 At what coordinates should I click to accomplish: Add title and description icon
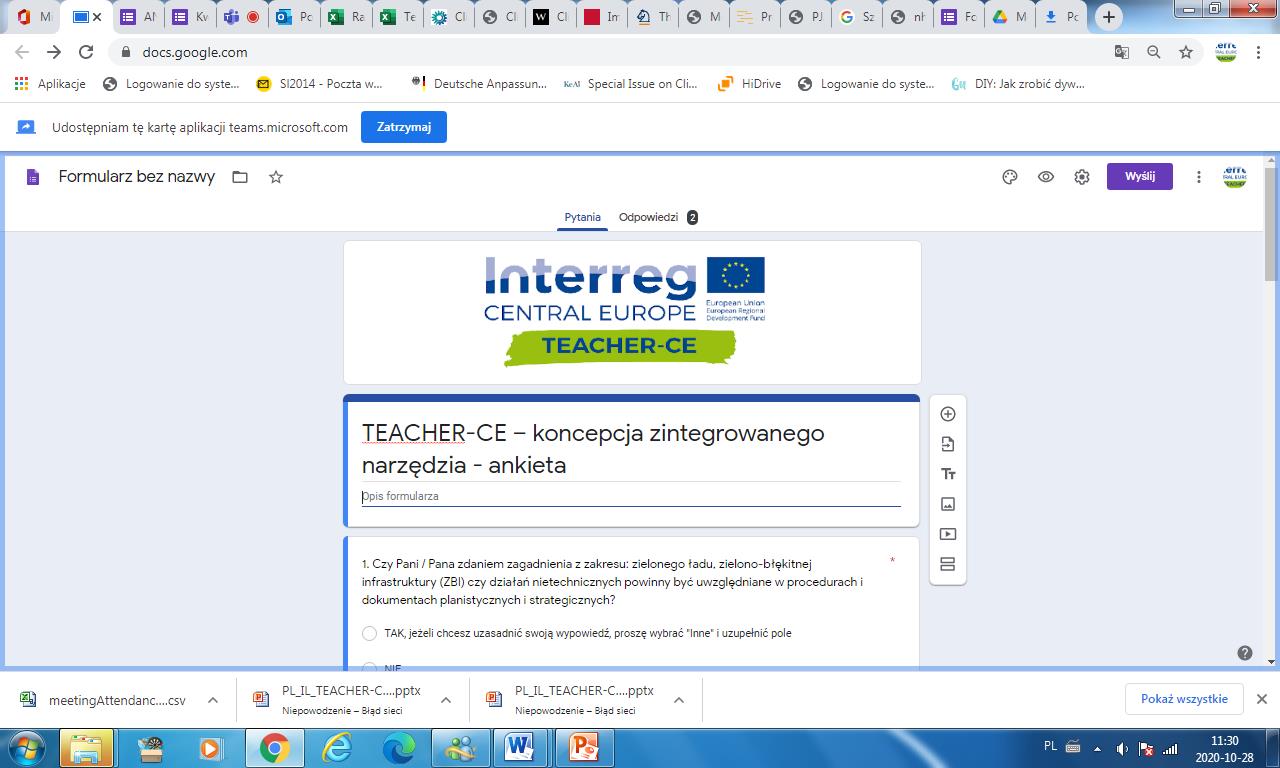[948, 474]
